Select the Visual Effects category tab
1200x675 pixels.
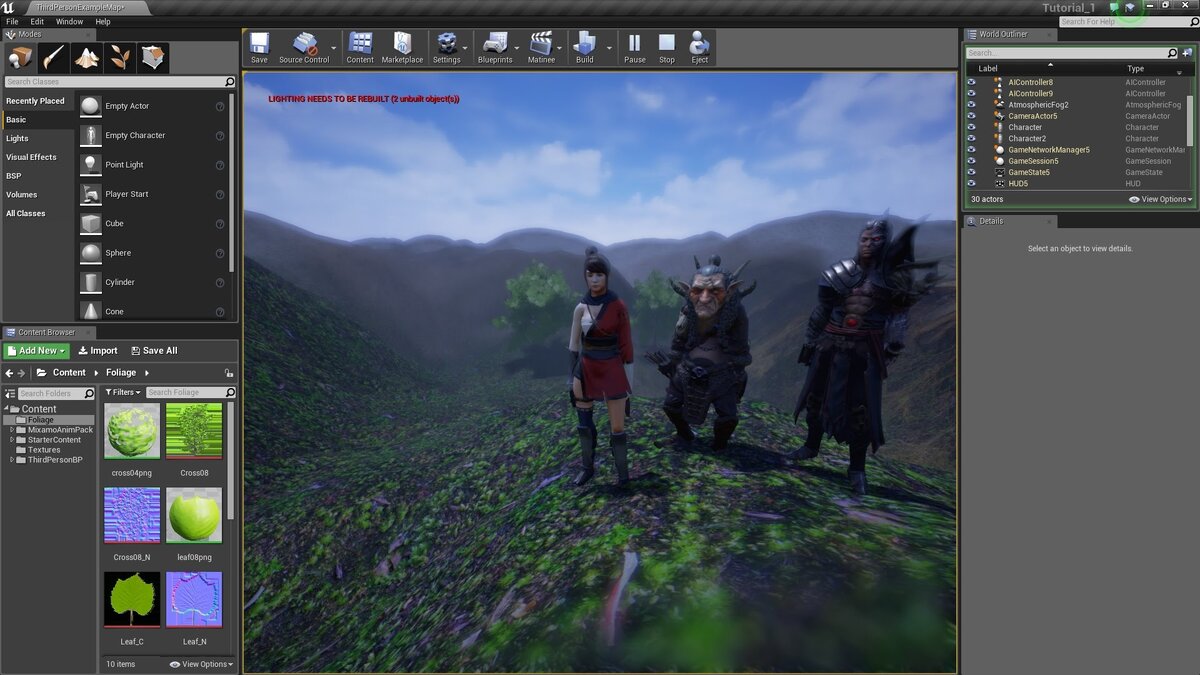(38, 157)
